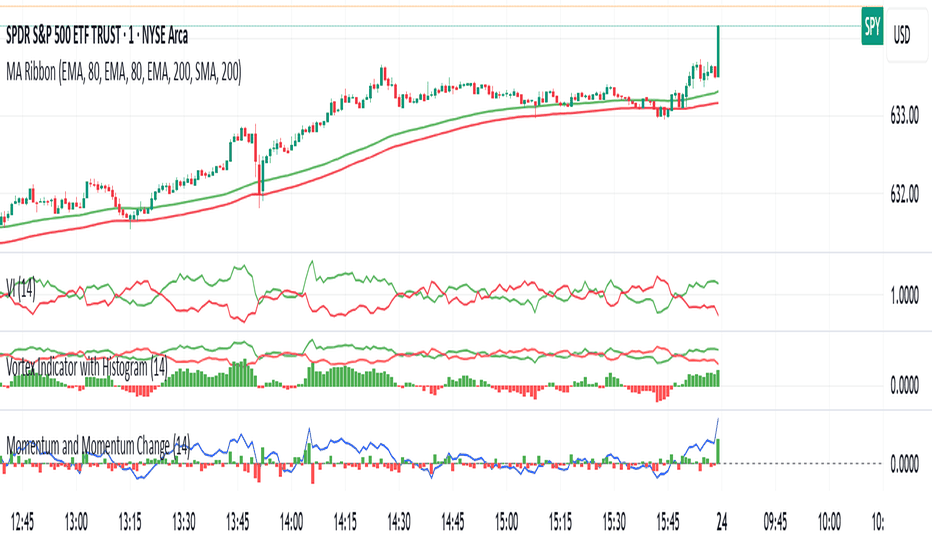
Task: Click the 13:30 time axis label
Action: click(x=184, y=522)
